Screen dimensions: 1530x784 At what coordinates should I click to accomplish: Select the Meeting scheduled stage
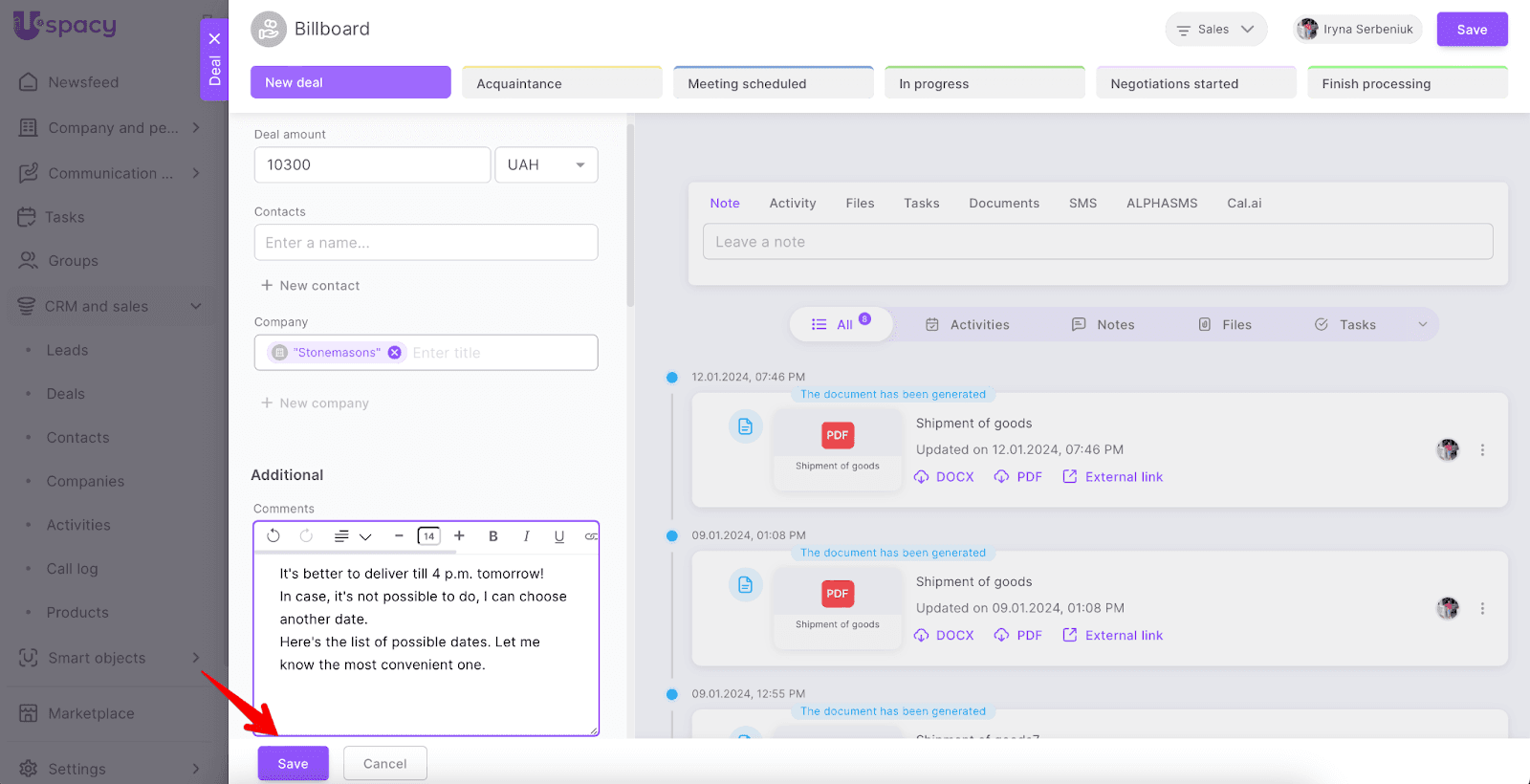coord(773,83)
